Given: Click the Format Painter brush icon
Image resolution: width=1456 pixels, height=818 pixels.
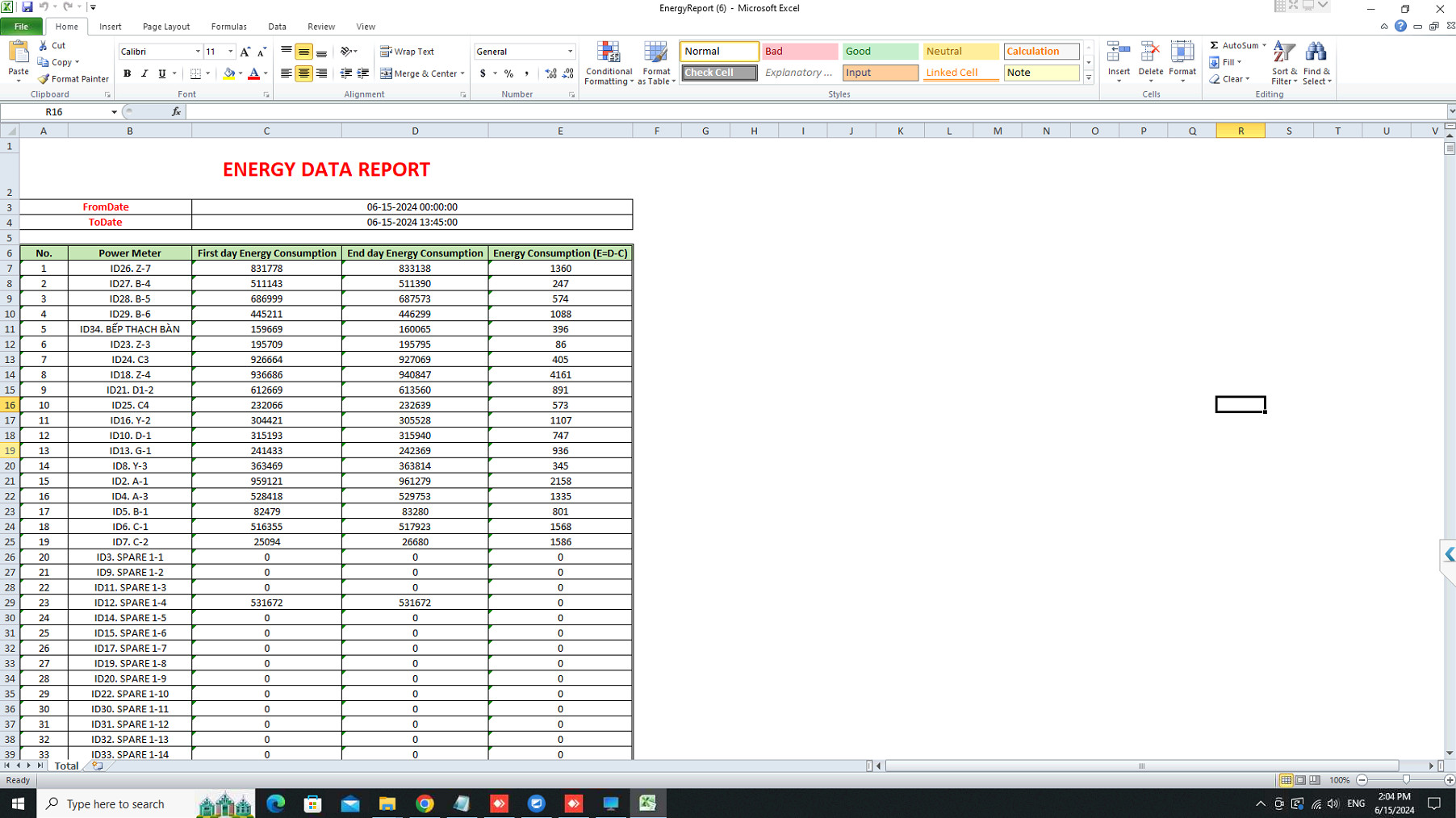Looking at the screenshot, I should (x=44, y=79).
